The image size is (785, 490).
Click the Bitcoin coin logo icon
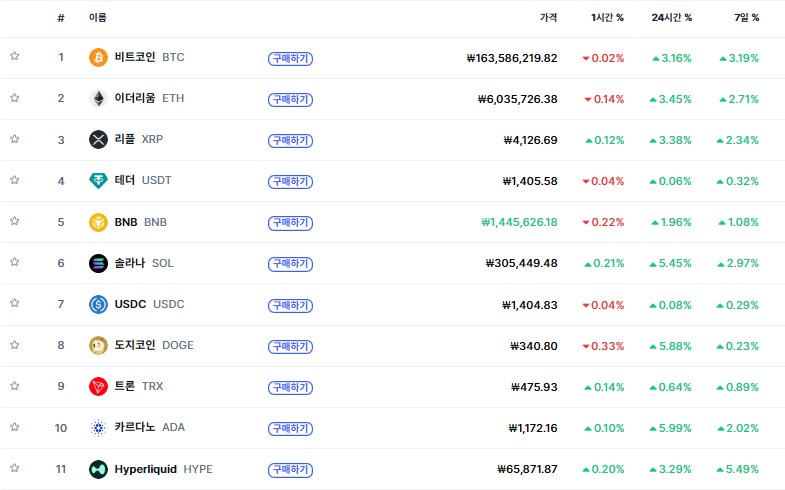[98, 57]
